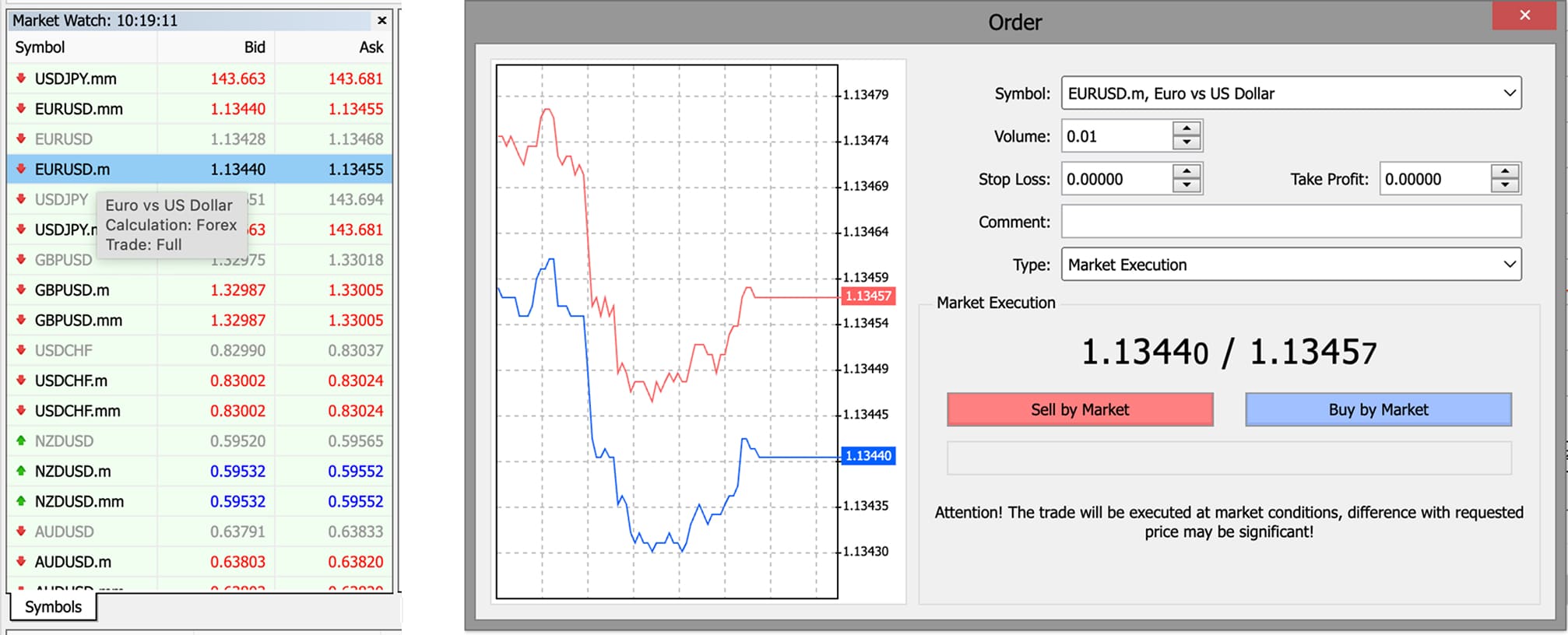Click the red down arrow beside USDJPY.mm
Image resolution: width=1568 pixels, height=635 pixels.
pos(21,79)
